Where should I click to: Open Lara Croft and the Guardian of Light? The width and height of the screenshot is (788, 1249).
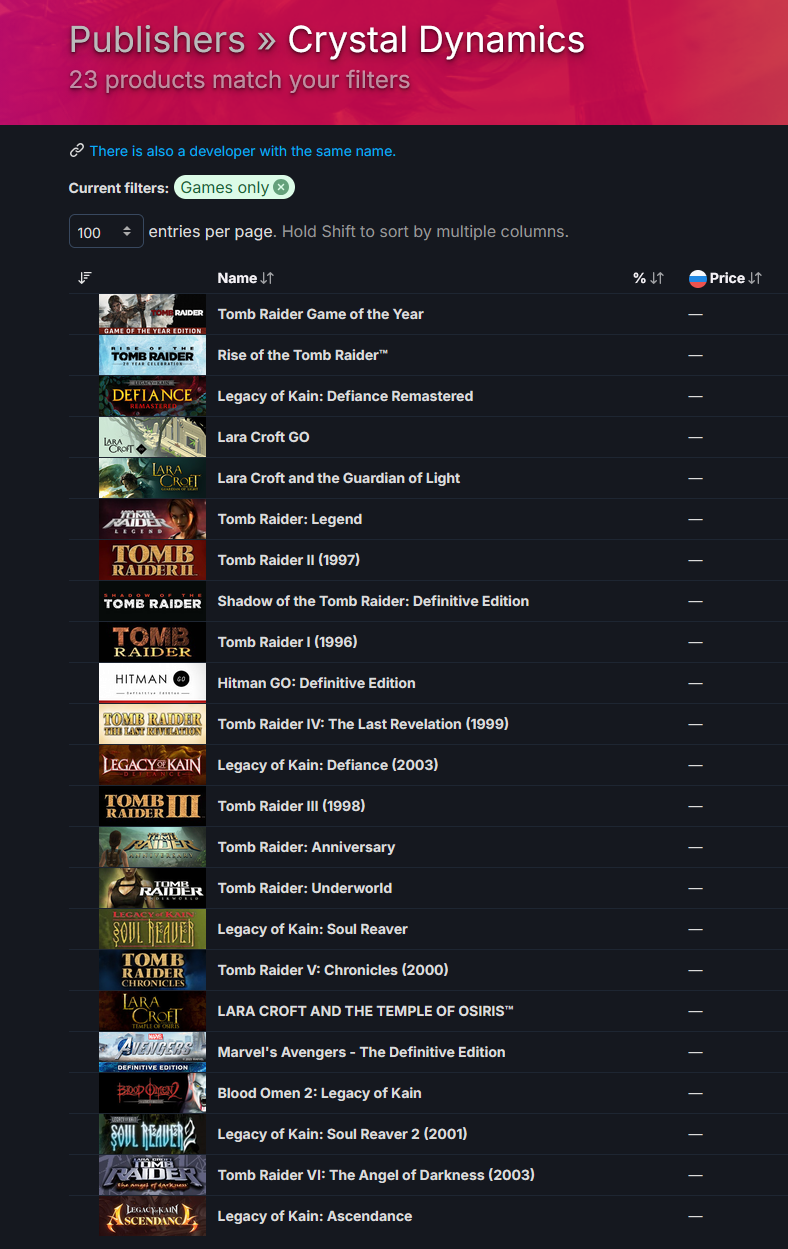coord(339,478)
